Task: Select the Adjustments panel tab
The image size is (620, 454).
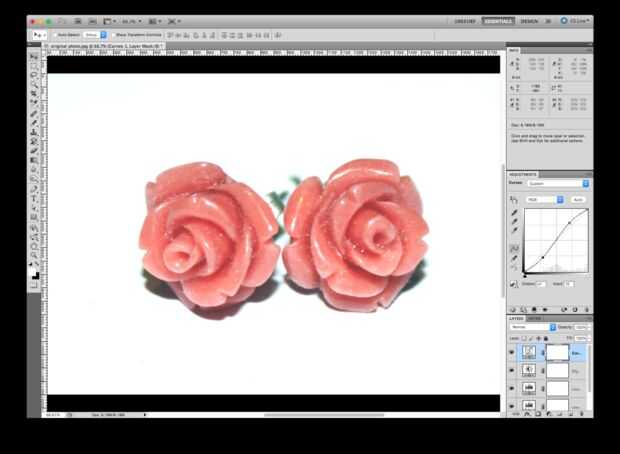Action: coord(523,174)
